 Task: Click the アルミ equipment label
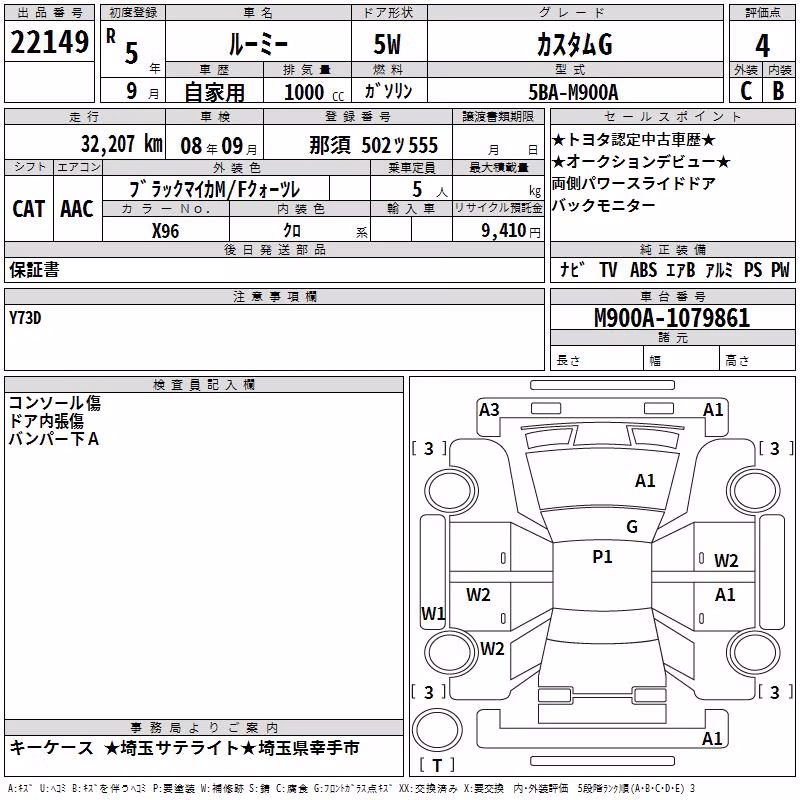[x=719, y=270]
